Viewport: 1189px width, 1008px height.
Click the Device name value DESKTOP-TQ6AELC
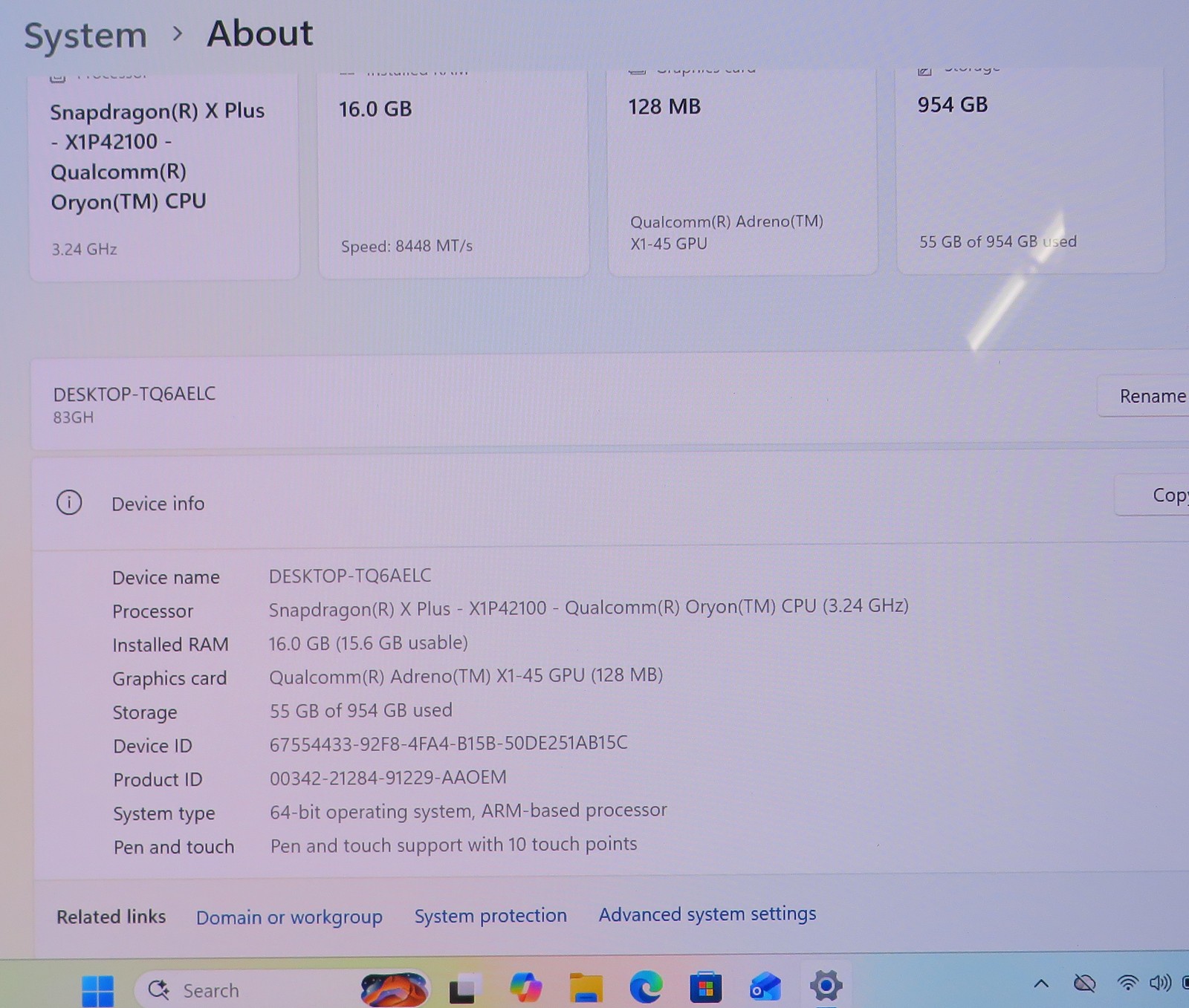(x=350, y=576)
